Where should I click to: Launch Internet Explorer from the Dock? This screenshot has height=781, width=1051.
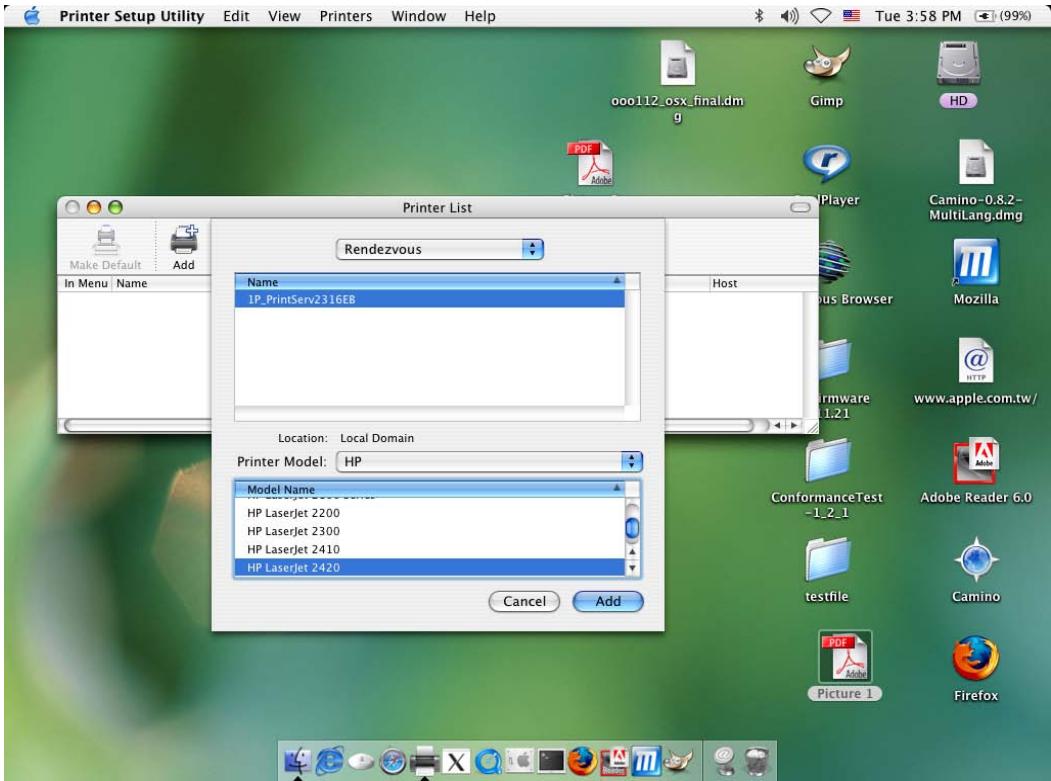tap(329, 761)
